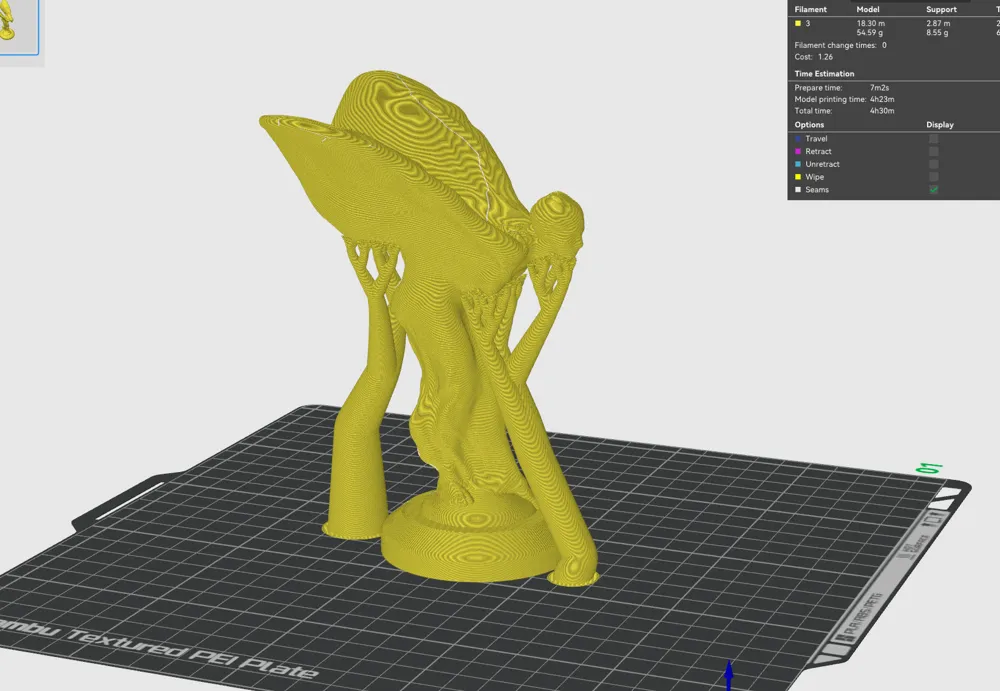Click the yellow filament 3 color swatch
1000x691 pixels.
(x=798, y=24)
